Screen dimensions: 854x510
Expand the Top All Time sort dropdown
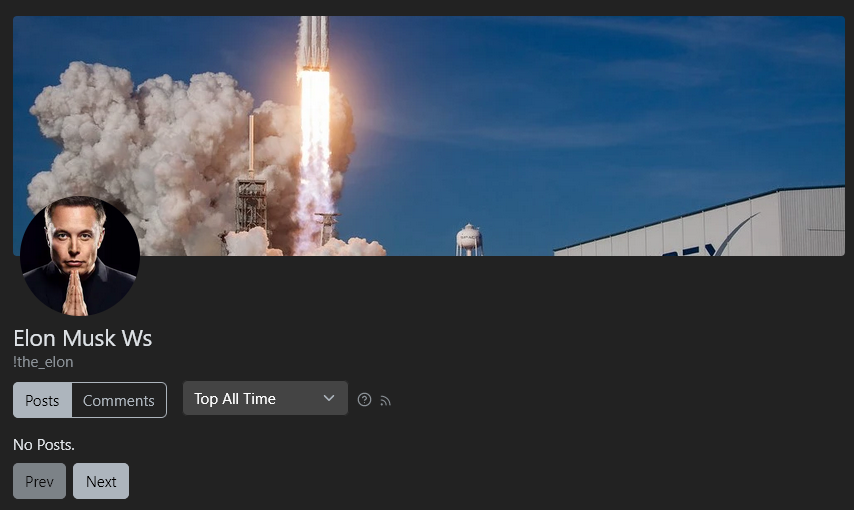265,398
